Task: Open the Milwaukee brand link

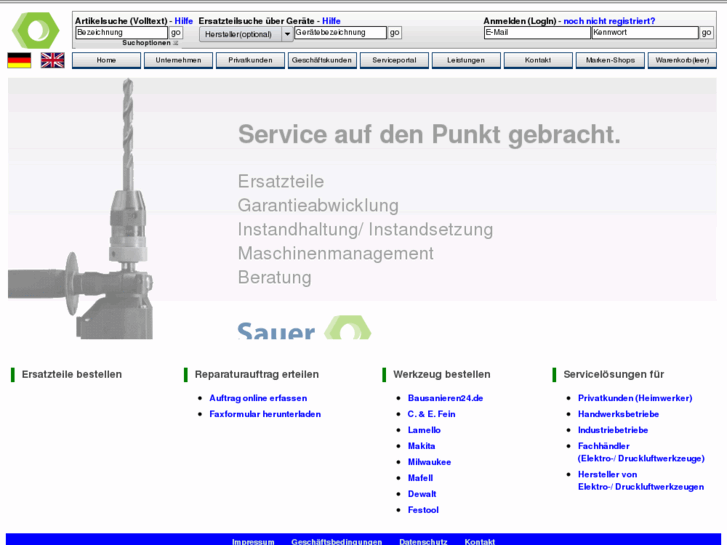Action: [x=429, y=462]
